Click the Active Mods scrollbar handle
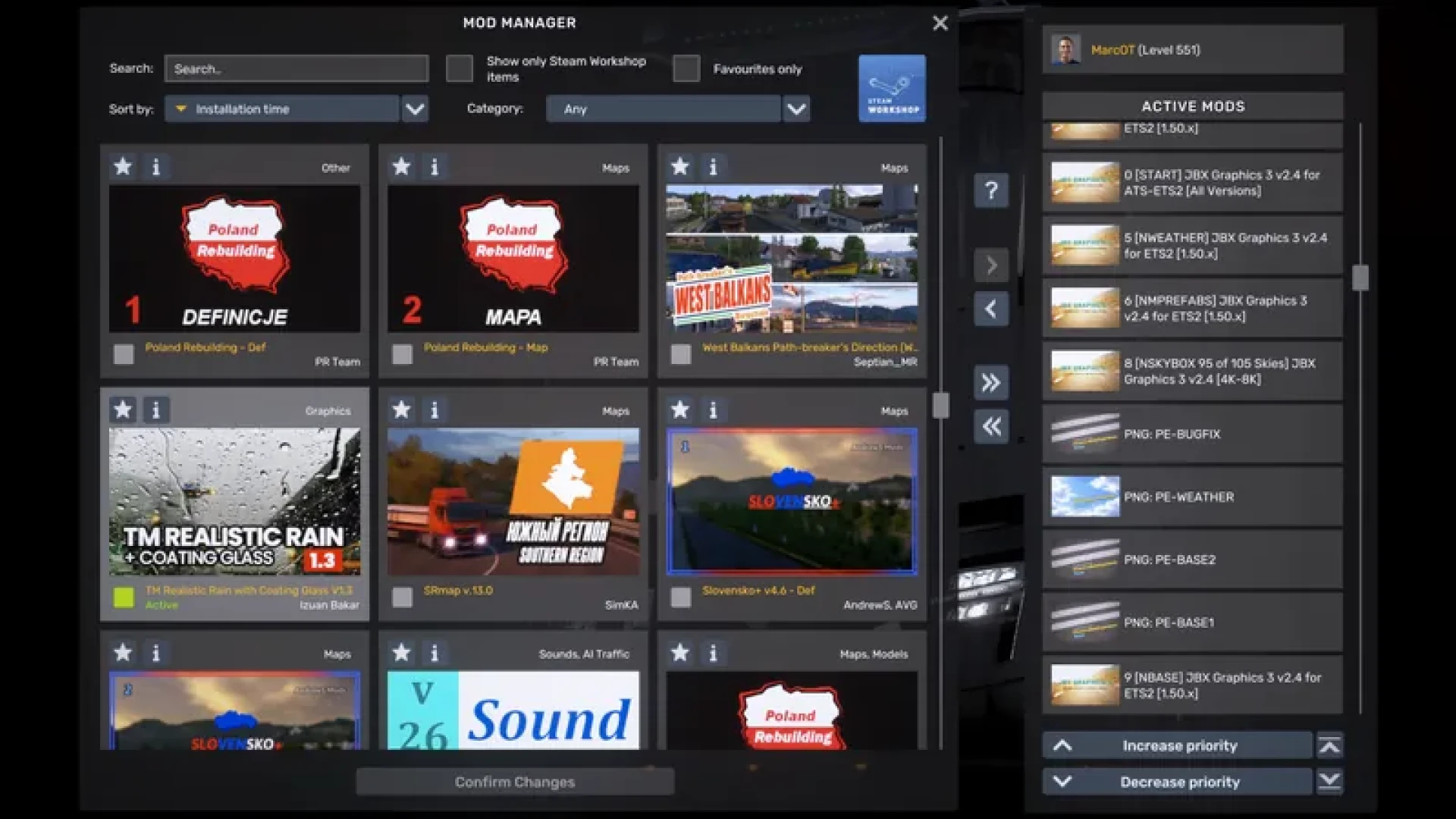Screen dimensions: 1456x819 1360,278
